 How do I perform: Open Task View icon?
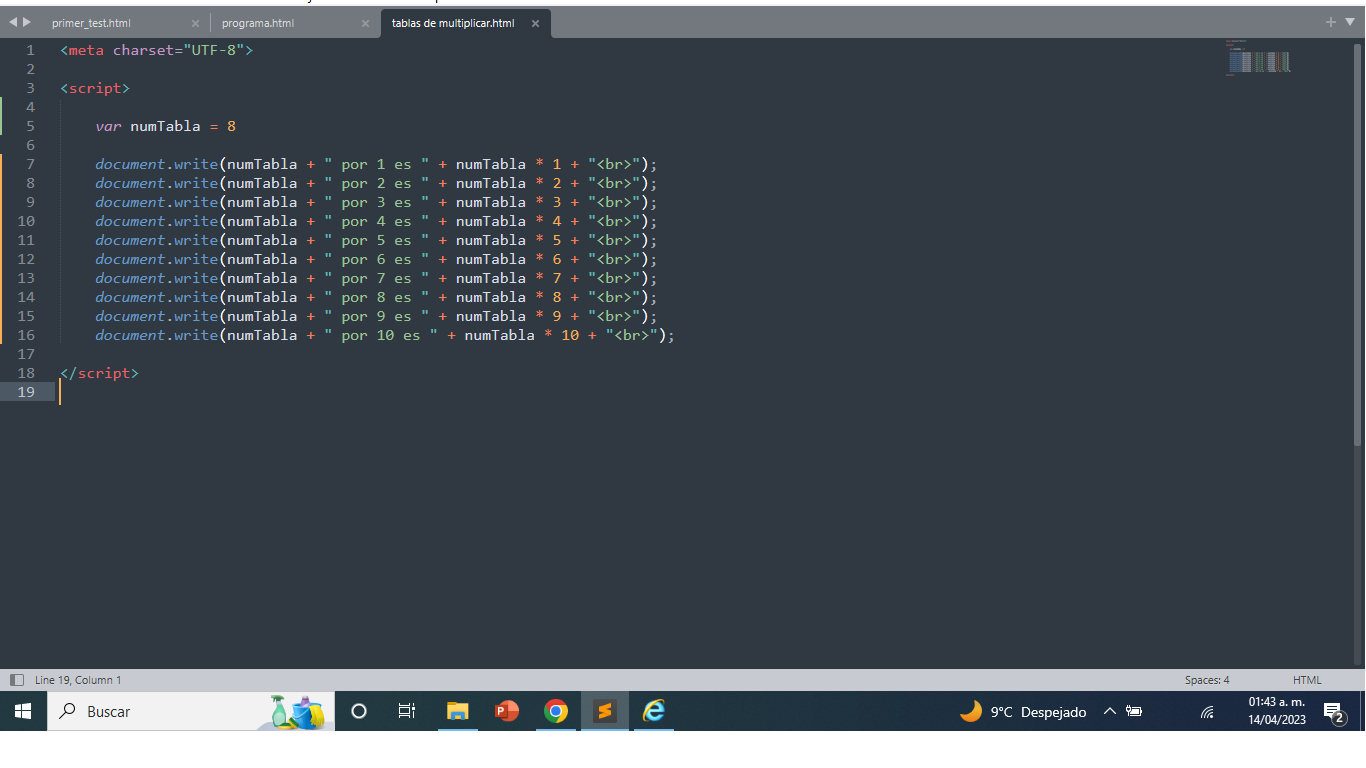pos(407,711)
